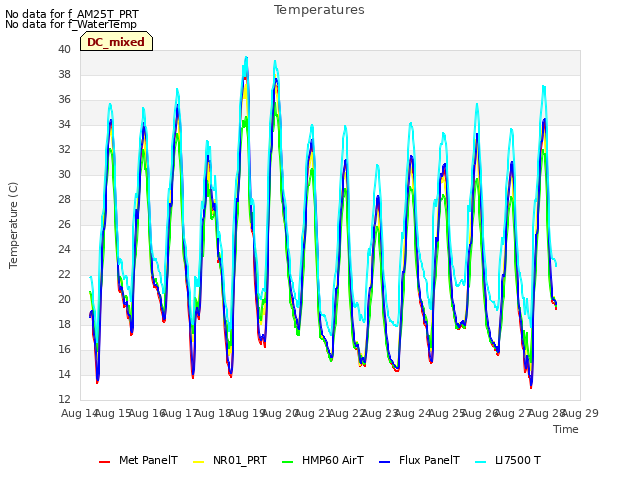
Task: Click the red Met PanelT legend swatch
Action: (x=104, y=461)
